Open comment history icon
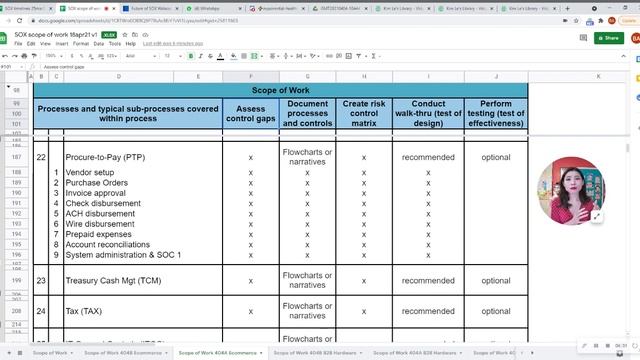 click(583, 38)
